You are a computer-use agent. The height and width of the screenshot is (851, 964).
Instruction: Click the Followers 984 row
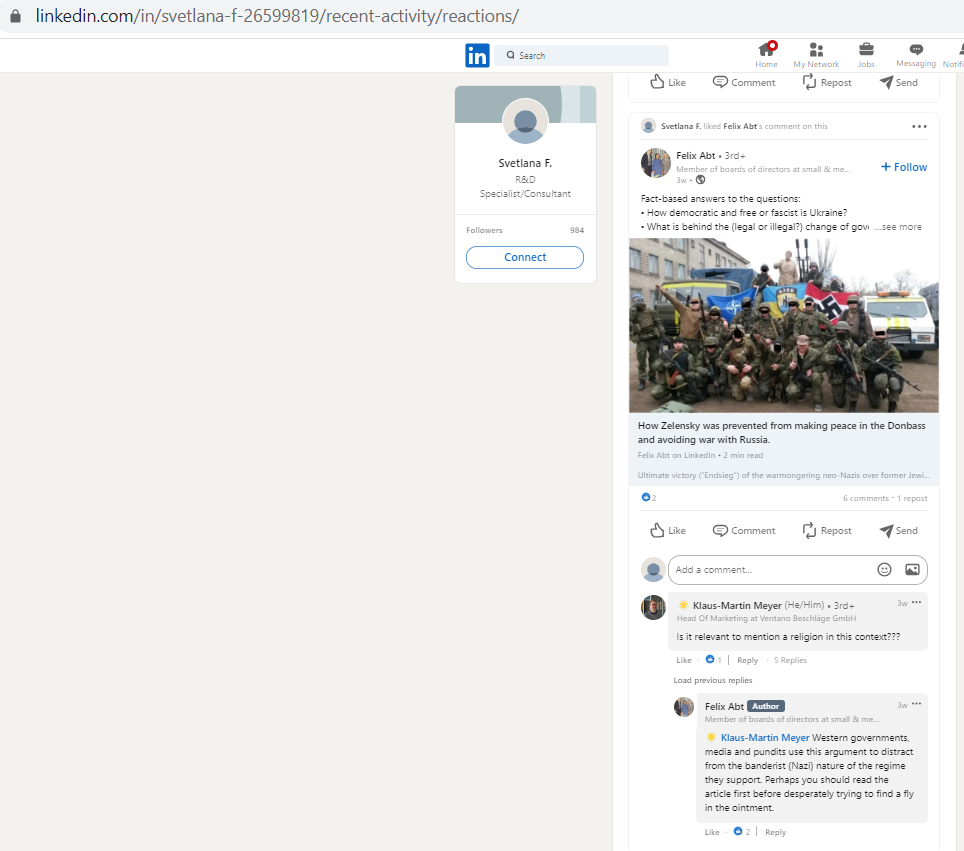tap(524, 230)
